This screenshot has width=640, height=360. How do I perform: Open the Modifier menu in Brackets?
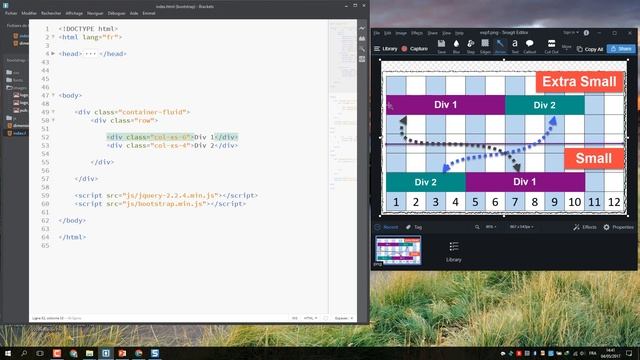click(x=29, y=13)
